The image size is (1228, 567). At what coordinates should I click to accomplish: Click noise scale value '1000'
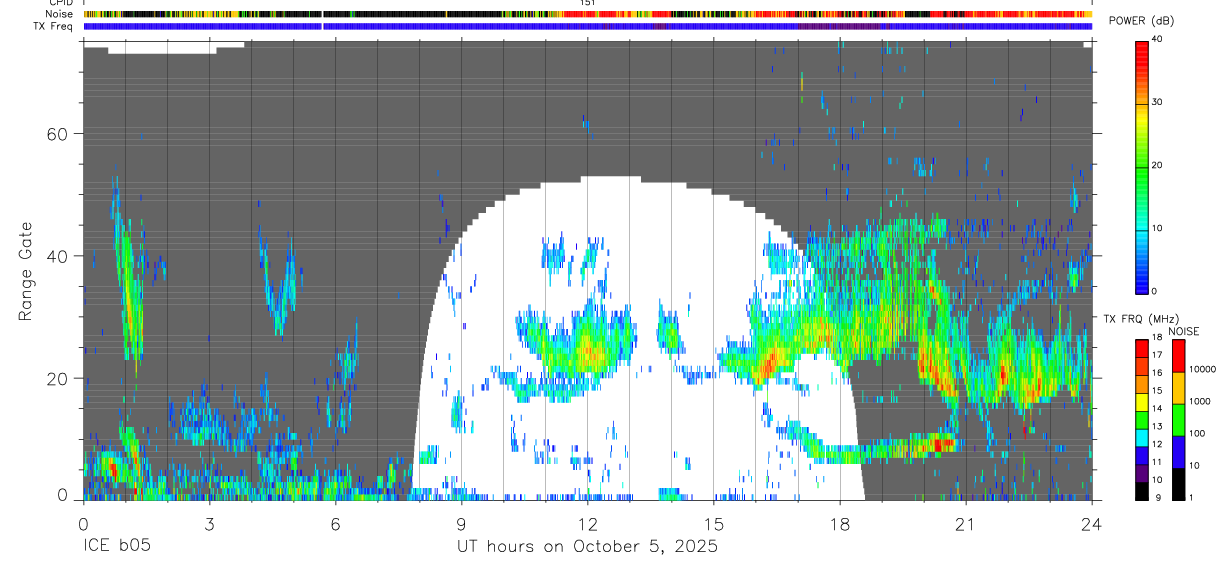[x=1199, y=402]
